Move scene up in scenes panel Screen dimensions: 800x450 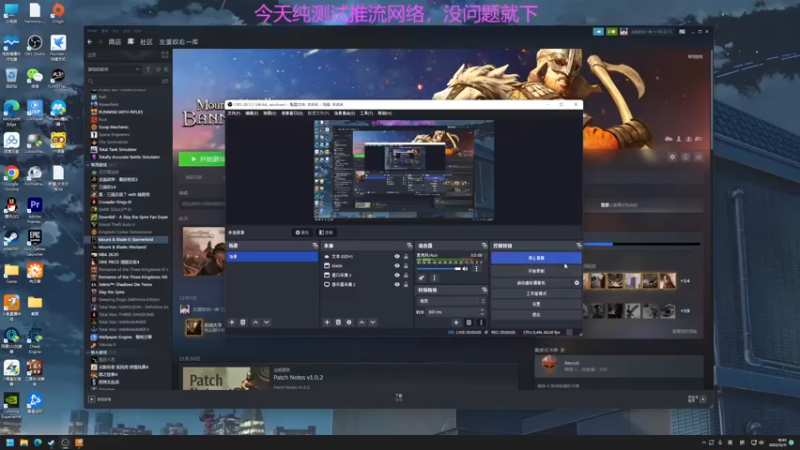click(x=256, y=322)
